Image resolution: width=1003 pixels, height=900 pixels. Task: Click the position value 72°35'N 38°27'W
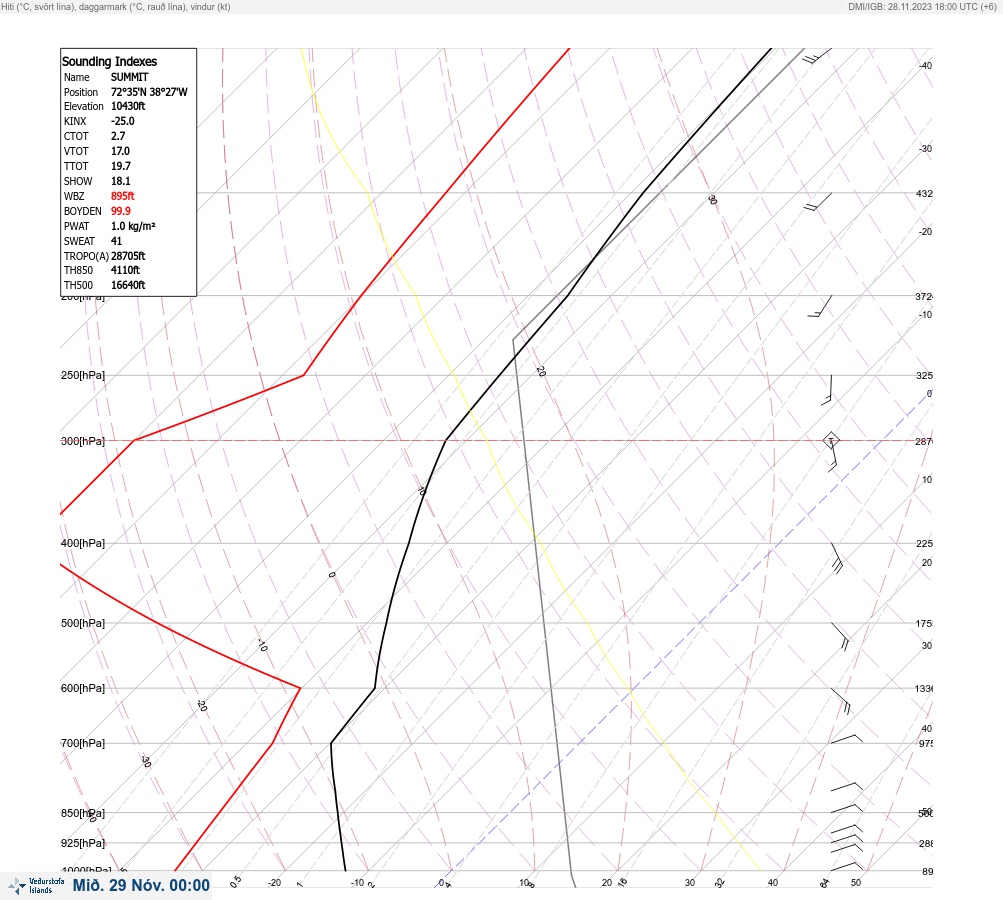149,92
